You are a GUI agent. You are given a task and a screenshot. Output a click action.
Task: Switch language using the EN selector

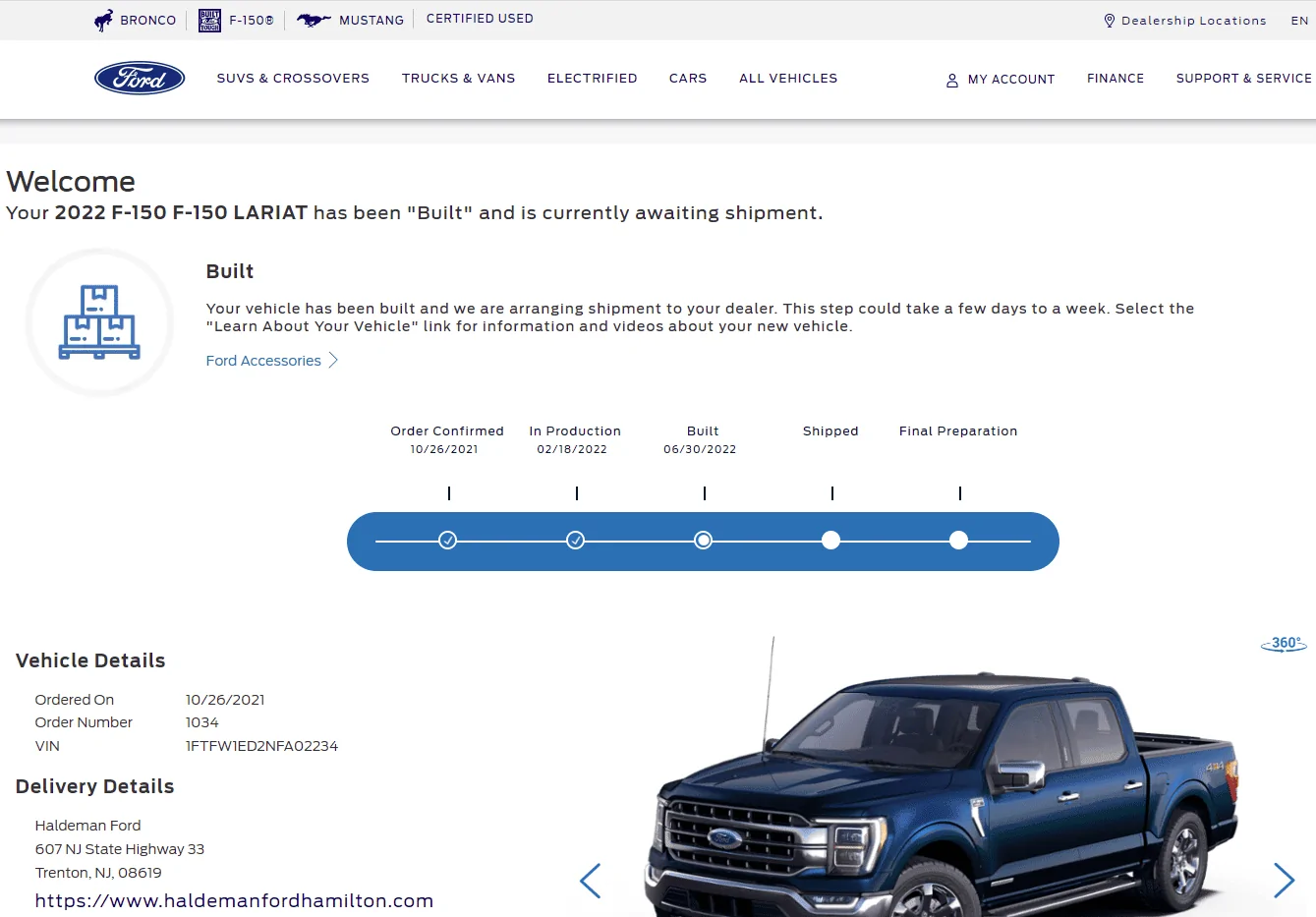click(1299, 21)
